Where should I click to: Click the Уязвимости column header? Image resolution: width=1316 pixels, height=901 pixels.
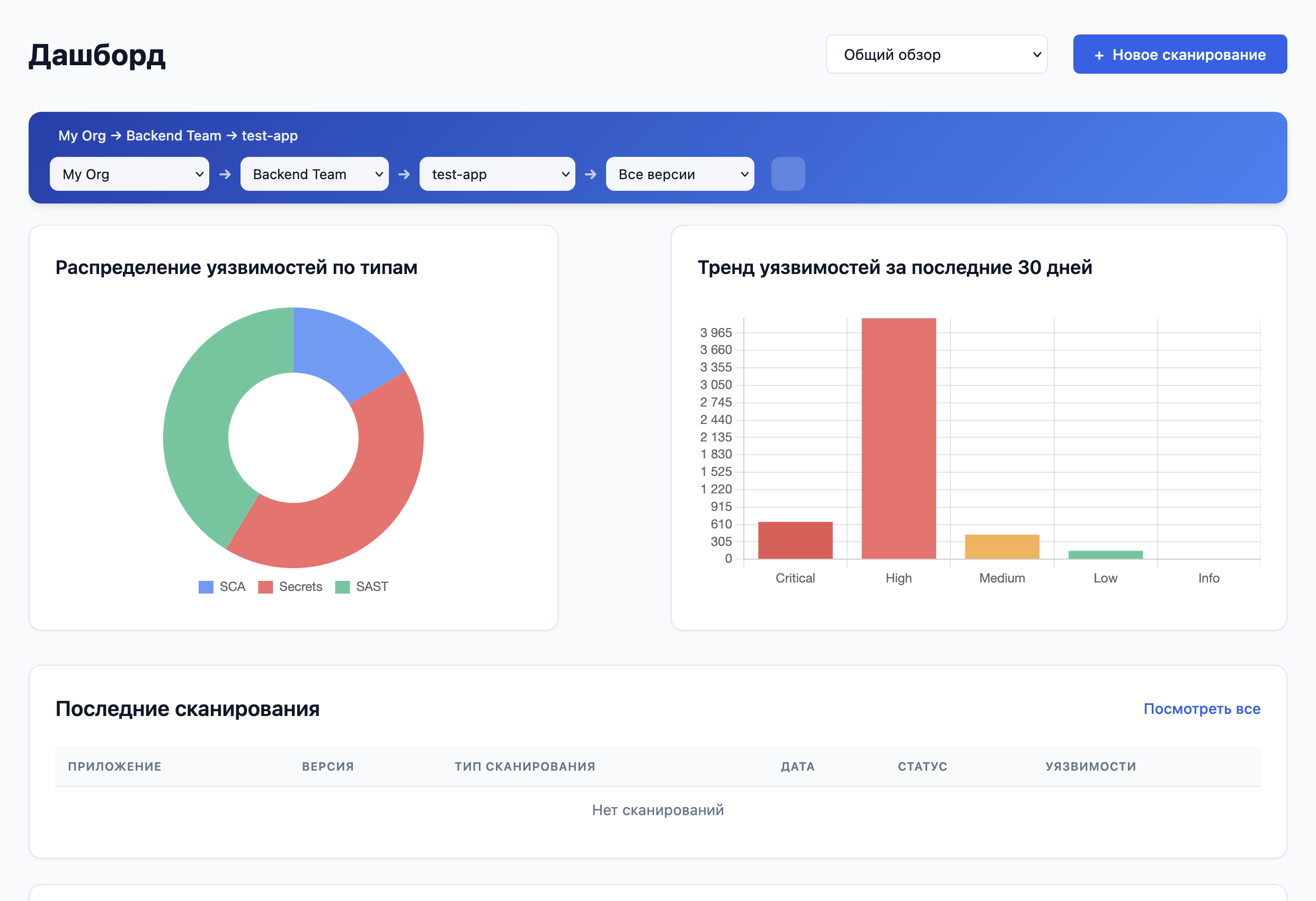(1091, 767)
